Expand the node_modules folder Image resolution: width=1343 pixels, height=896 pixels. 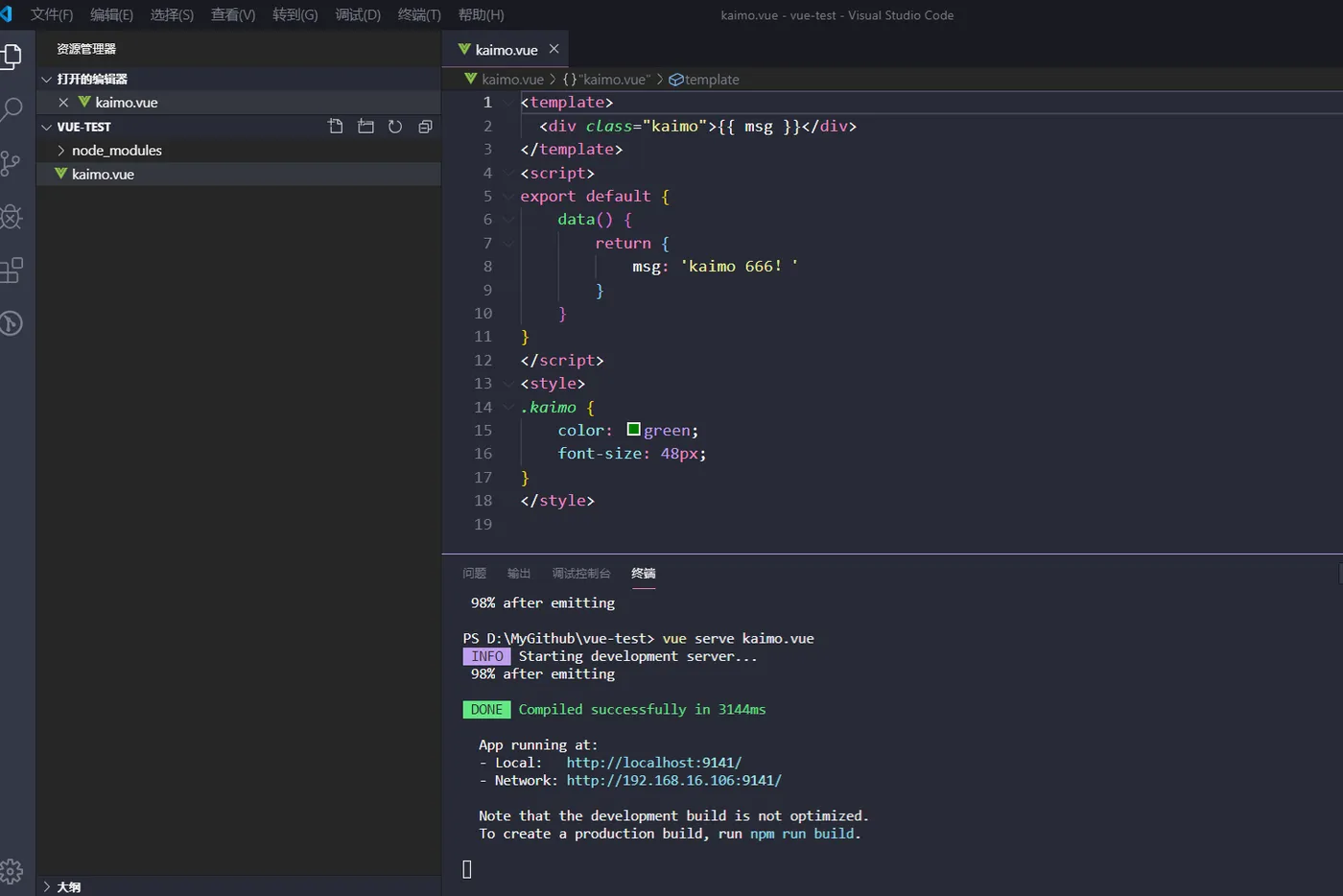pyautogui.click(x=61, y=151)
